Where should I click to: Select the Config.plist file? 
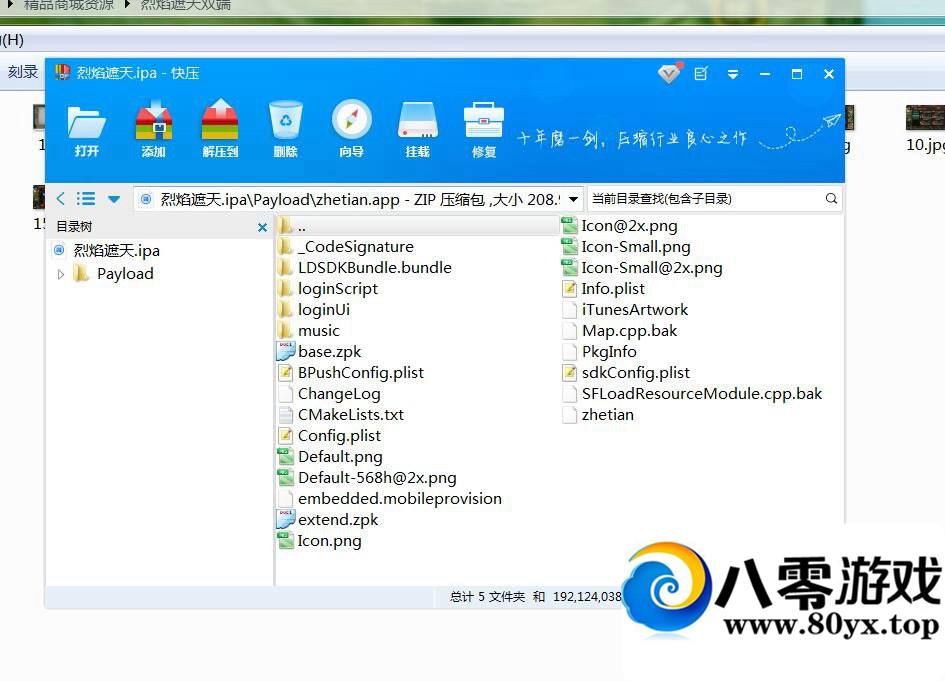pyautogui.click(x=339, y=436)
